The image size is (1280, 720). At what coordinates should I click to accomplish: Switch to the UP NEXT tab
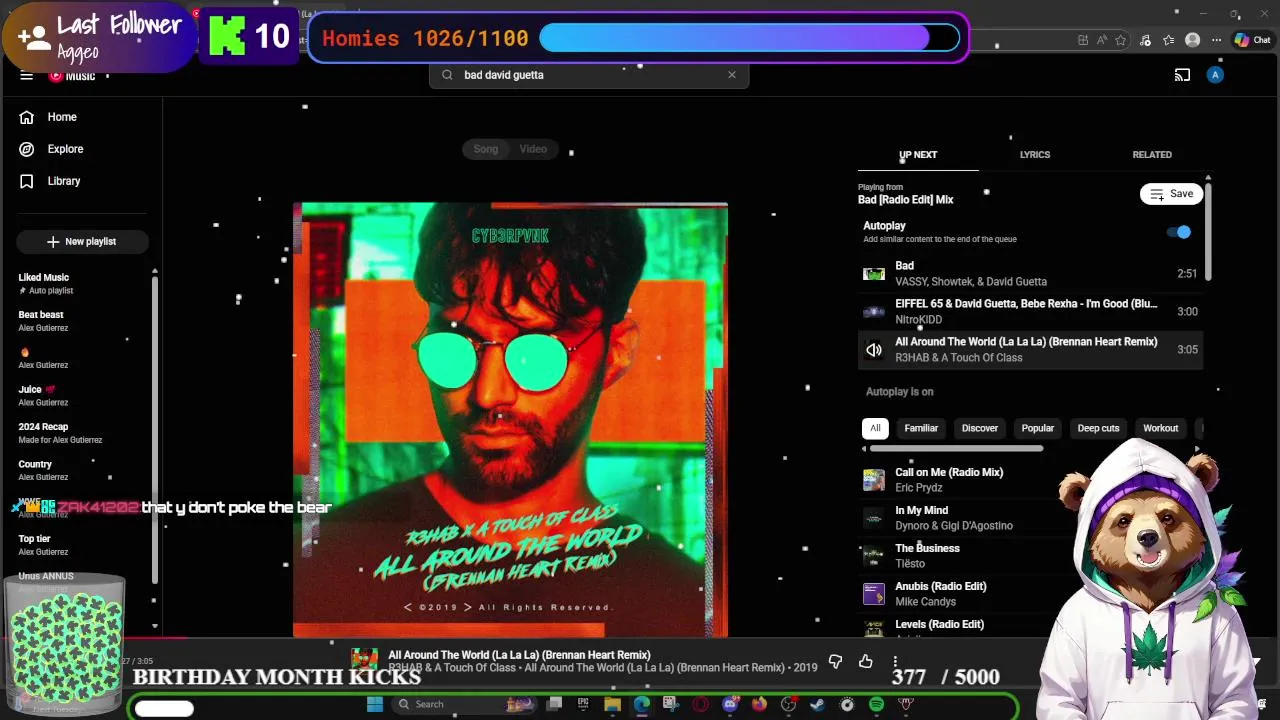[918, 155]
